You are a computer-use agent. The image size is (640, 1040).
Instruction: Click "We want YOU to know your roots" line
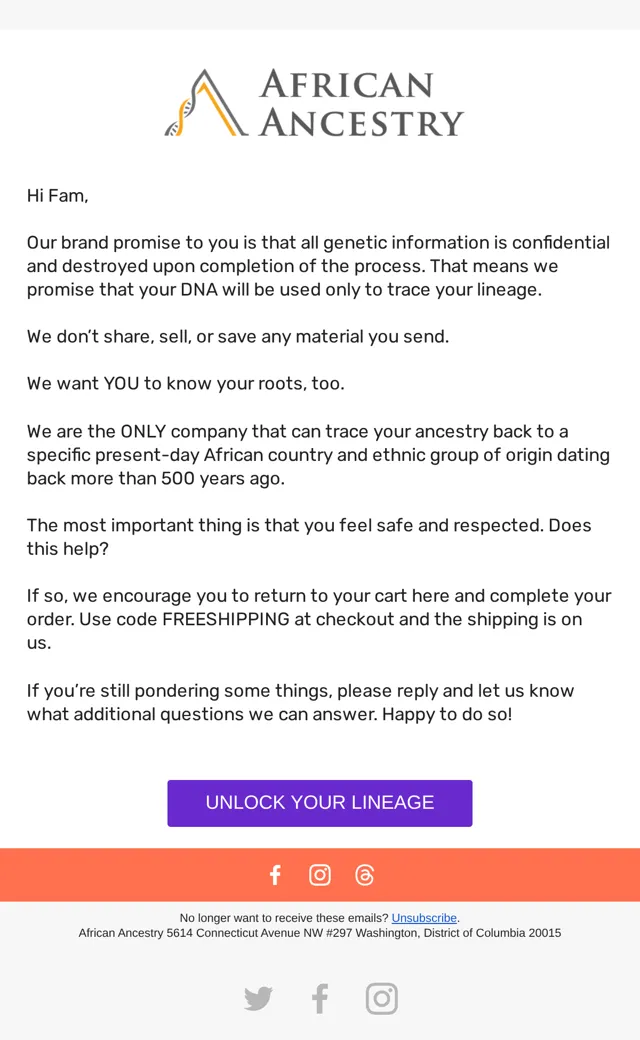tap(186, 384)
